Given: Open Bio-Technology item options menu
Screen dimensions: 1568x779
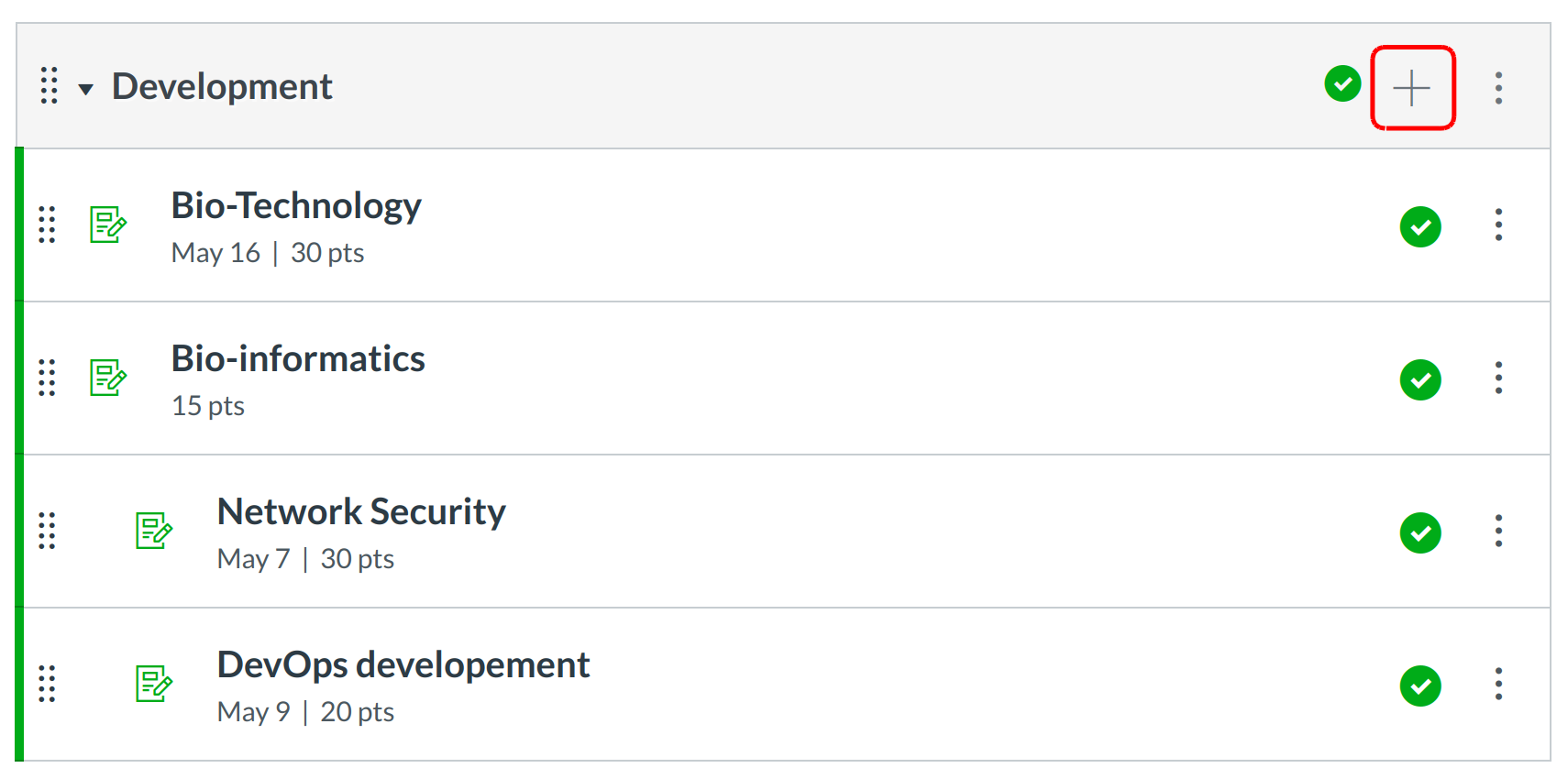Looking at the screenshot, I should (1498, 225).
